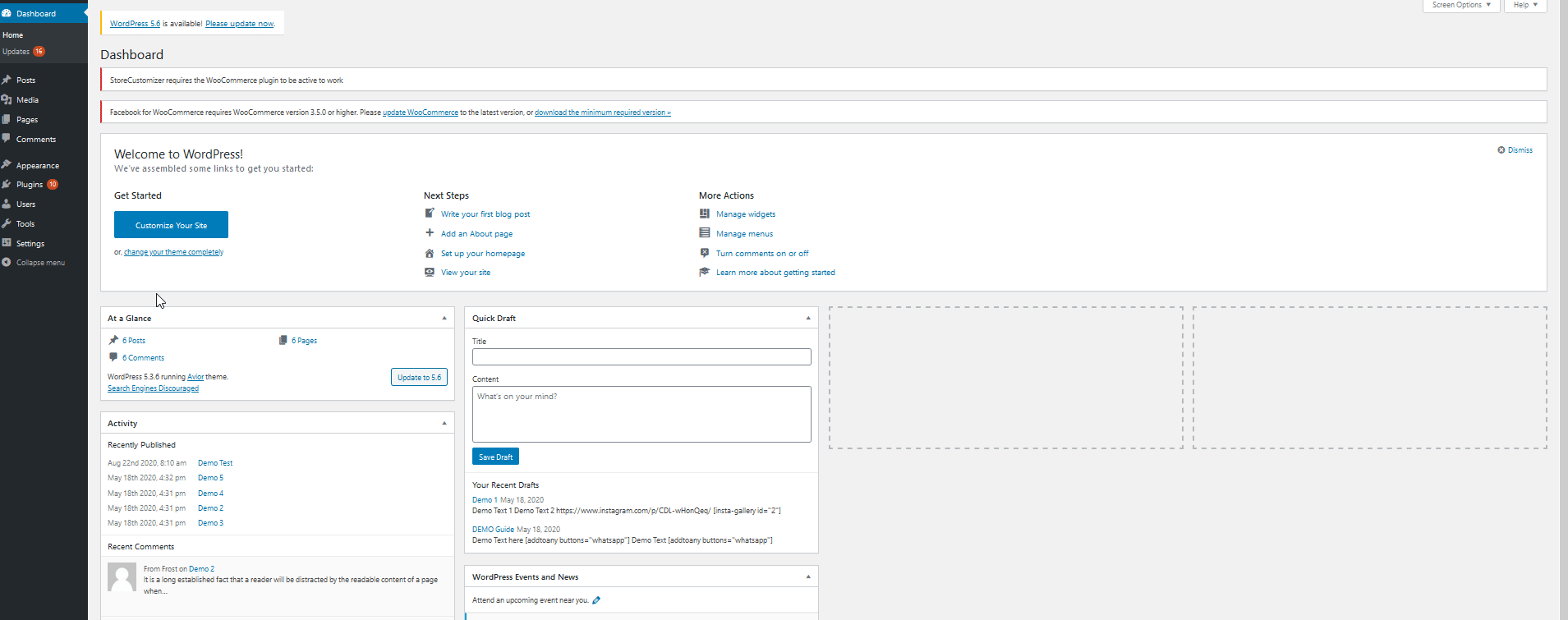Viewport: 1568px width, 620px height.
Task: Click the update WooCommerce link
Action: [x=421, y=113]
